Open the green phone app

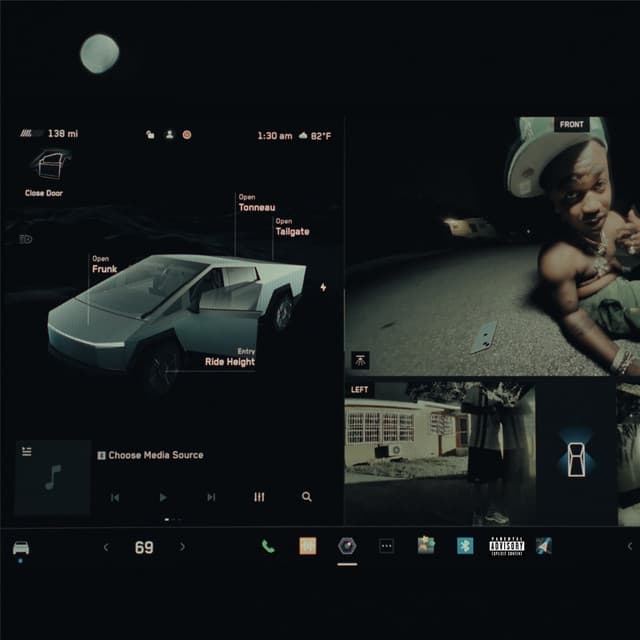(x=268, y=546)
